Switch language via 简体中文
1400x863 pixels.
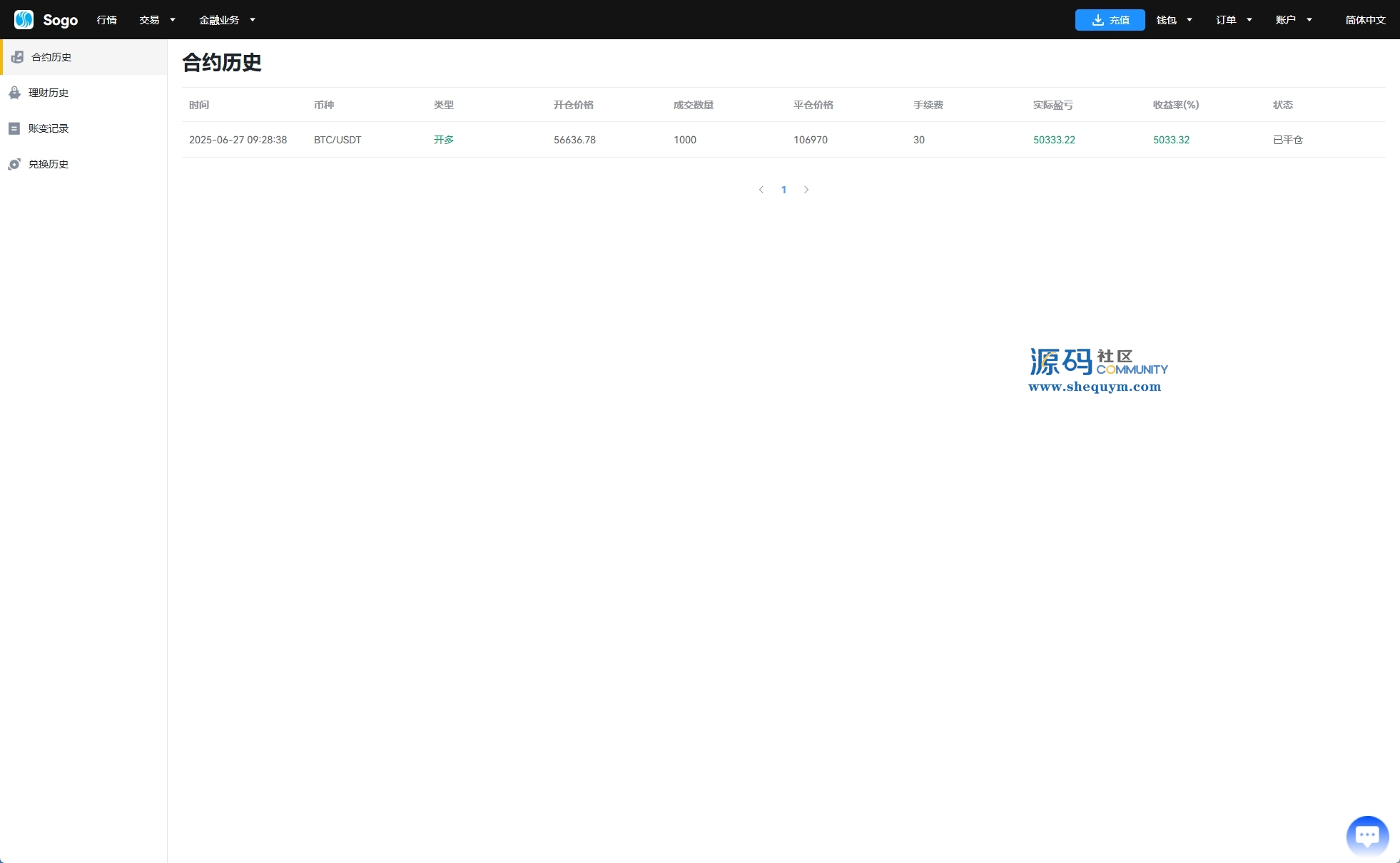[1365, 20]
